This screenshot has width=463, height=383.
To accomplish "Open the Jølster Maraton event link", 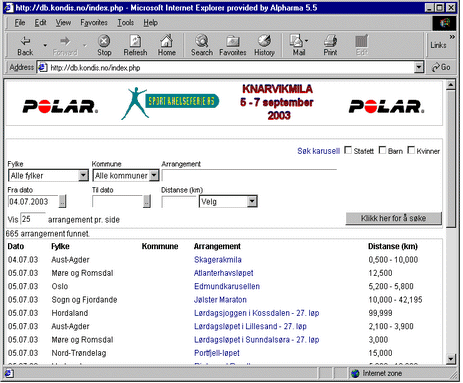I will pyautogui.click(x=220, y=300).
